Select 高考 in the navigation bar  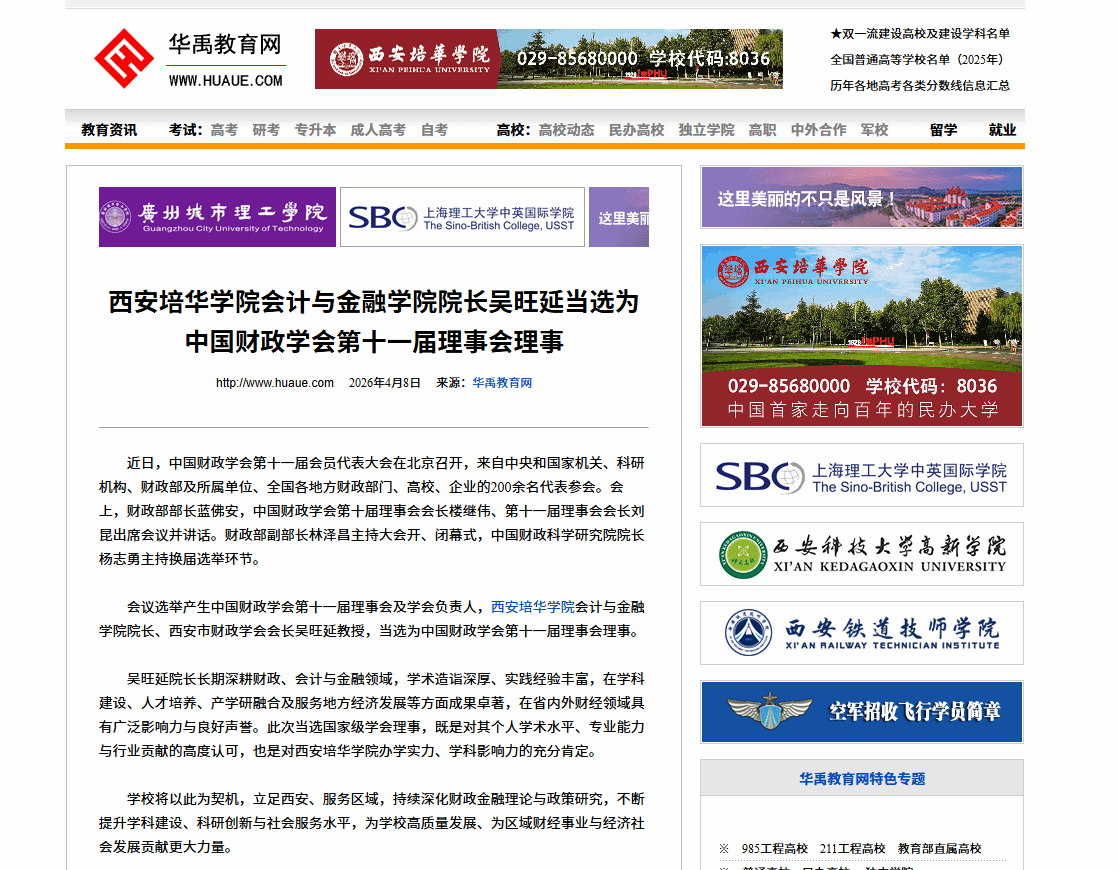(224, 130)
